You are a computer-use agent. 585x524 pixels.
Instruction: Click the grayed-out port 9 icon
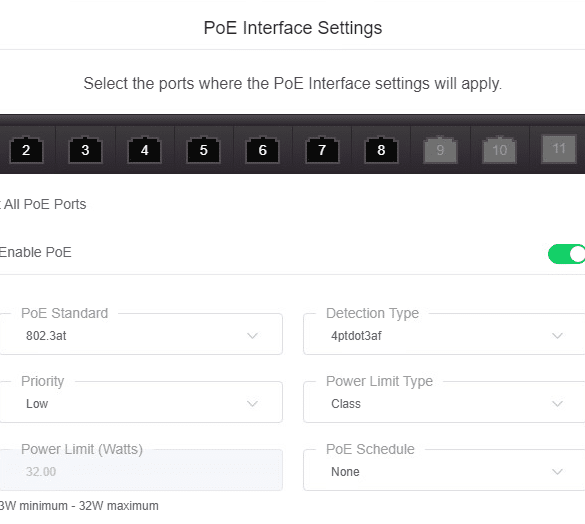440,150
